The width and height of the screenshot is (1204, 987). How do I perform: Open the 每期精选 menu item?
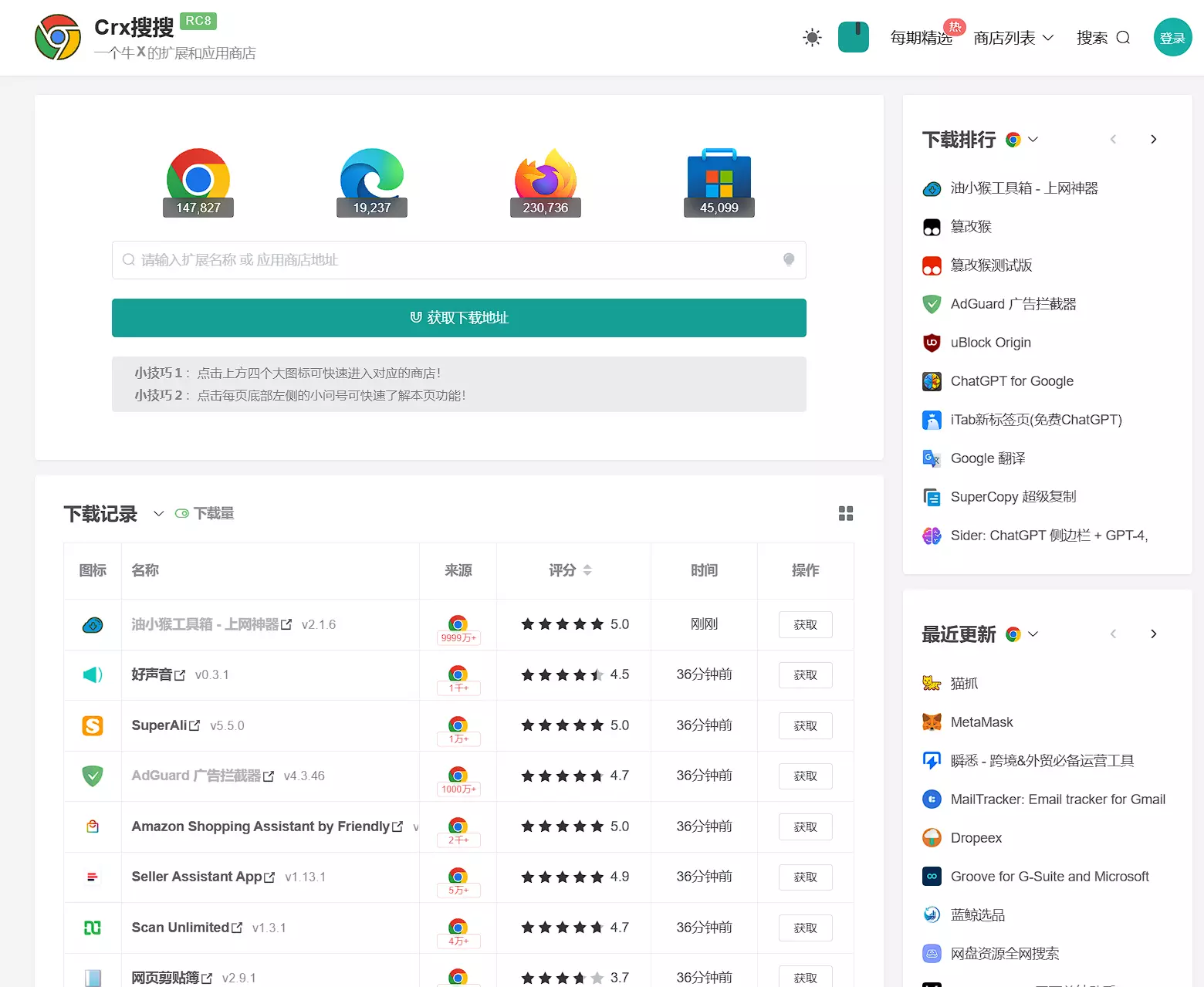(x=921, y=38)
